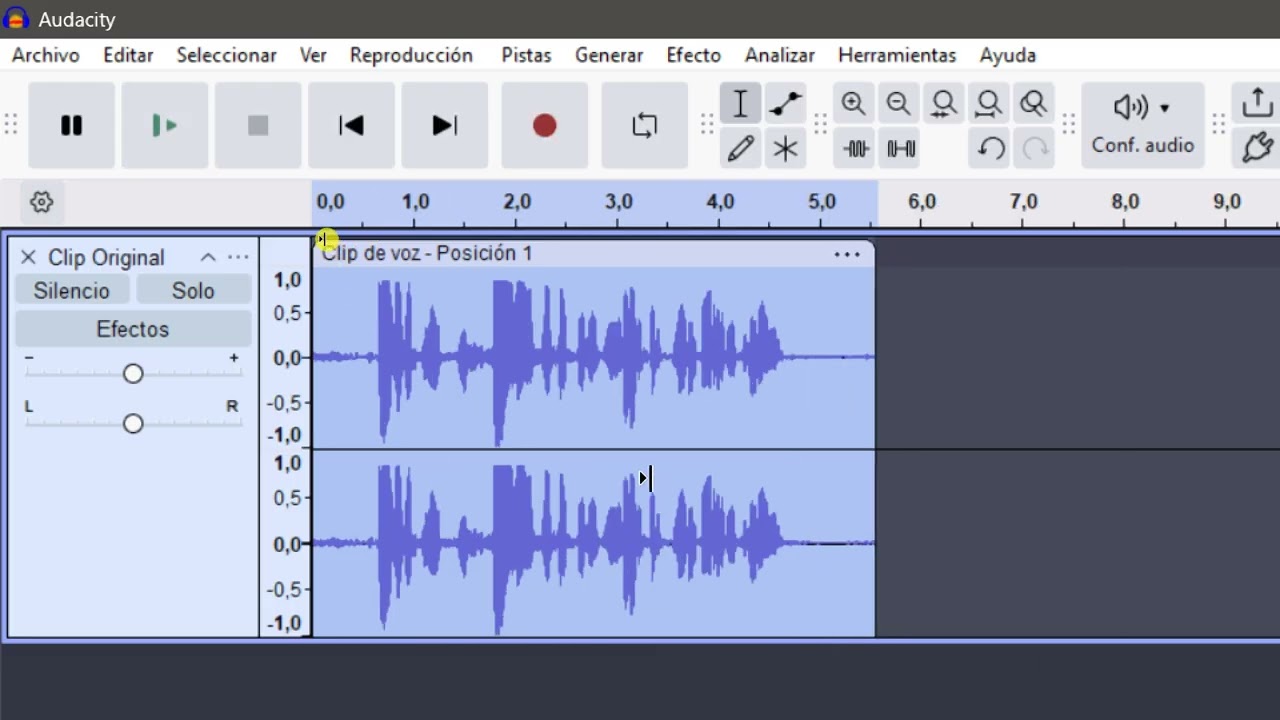Open the Analizar menu
The height and width of the screenshot is (720, 1280).
pos(780,55)
